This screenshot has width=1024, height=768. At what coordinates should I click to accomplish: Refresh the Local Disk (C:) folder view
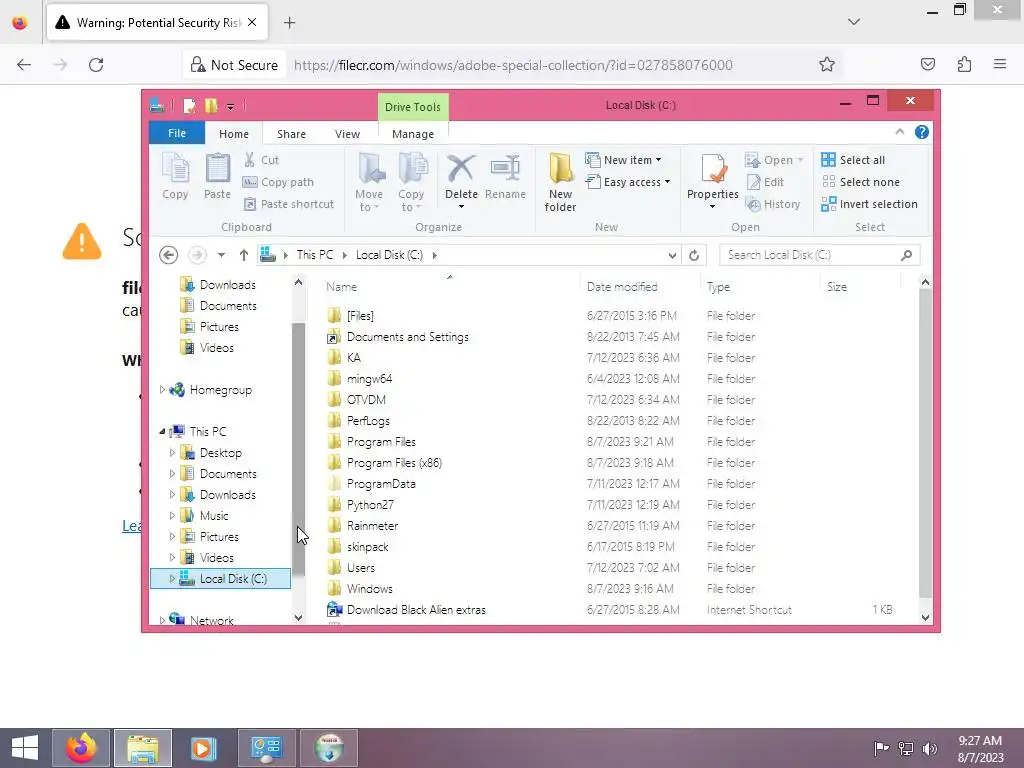coord(694,255)
